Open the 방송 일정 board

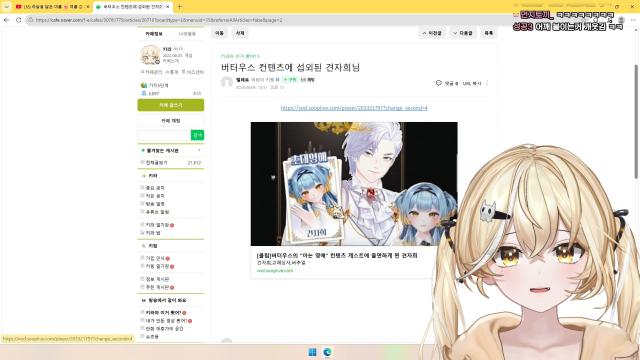tap(155, 204)
